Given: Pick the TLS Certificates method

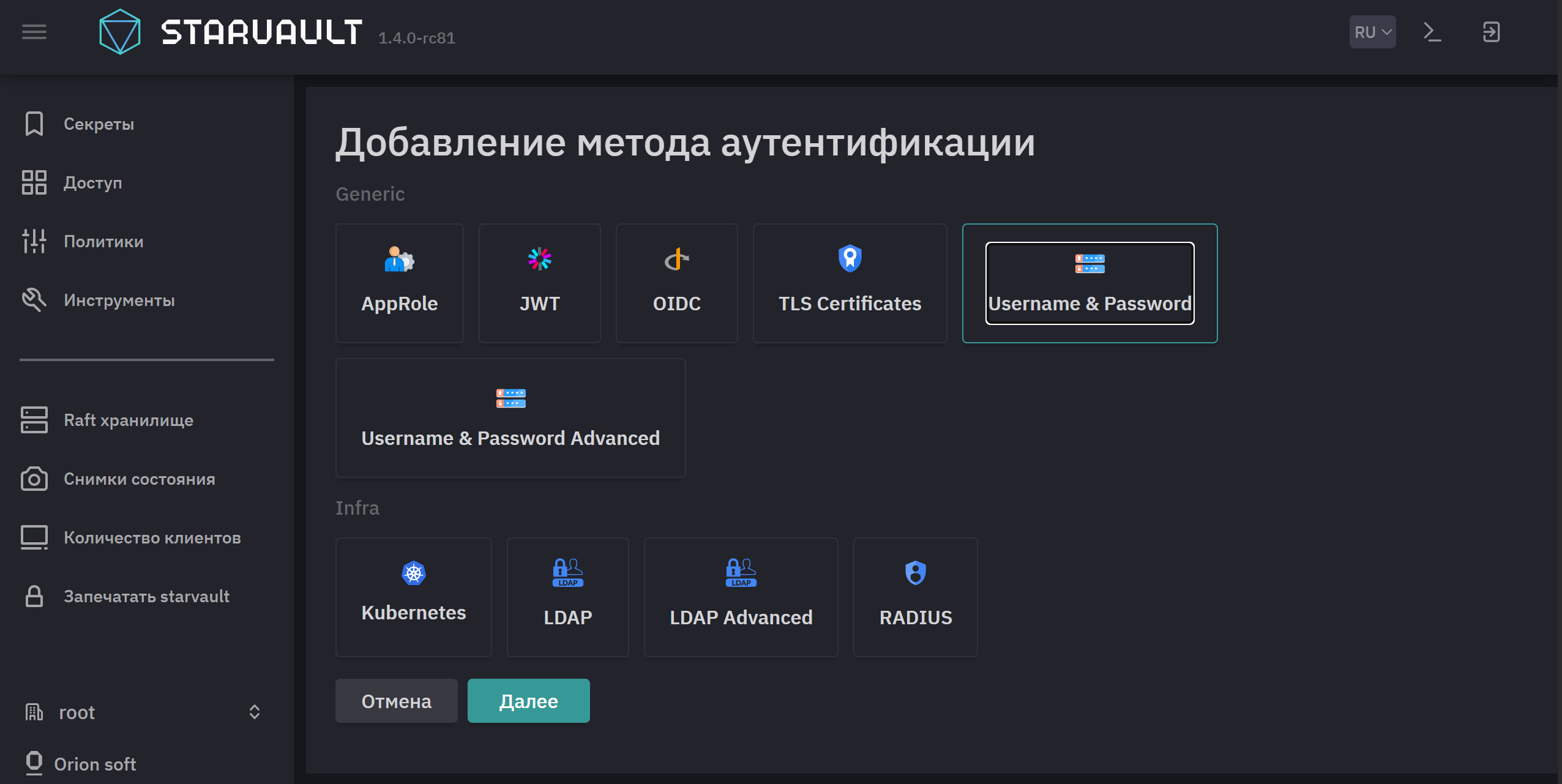Looking at the screenshot, I should point(850,283).
